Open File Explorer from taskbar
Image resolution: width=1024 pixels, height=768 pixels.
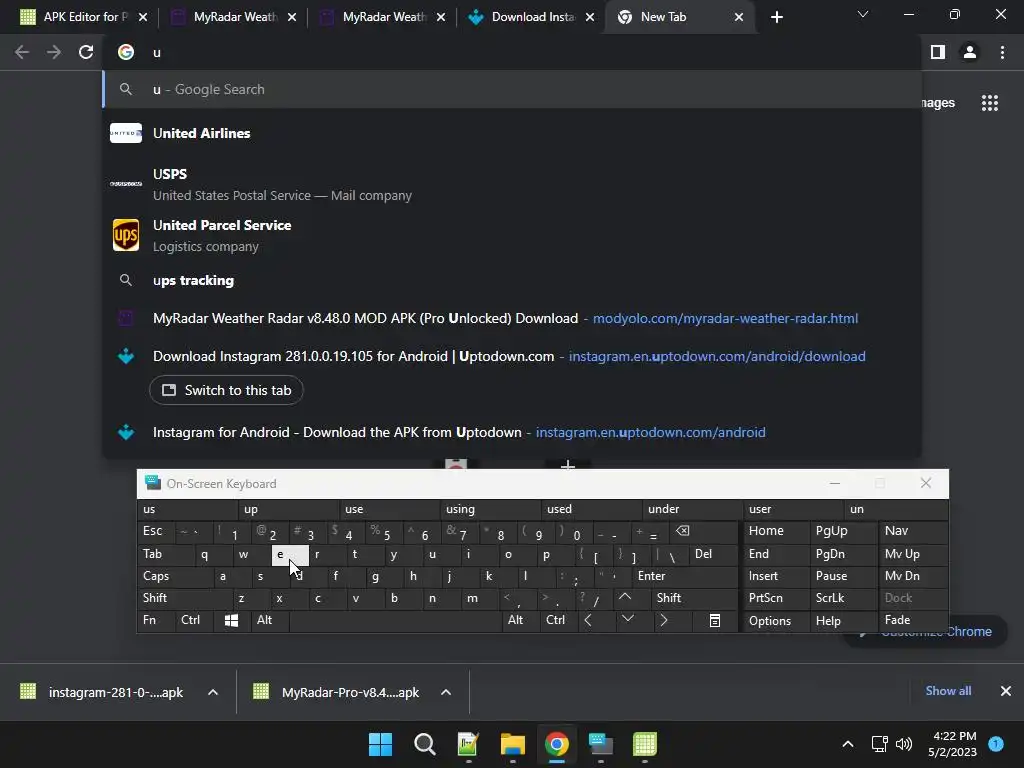pos(513,744)
